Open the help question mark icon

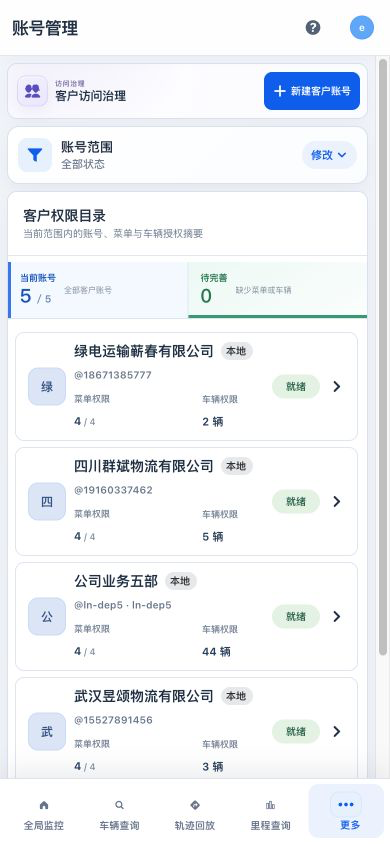point(313,27)
